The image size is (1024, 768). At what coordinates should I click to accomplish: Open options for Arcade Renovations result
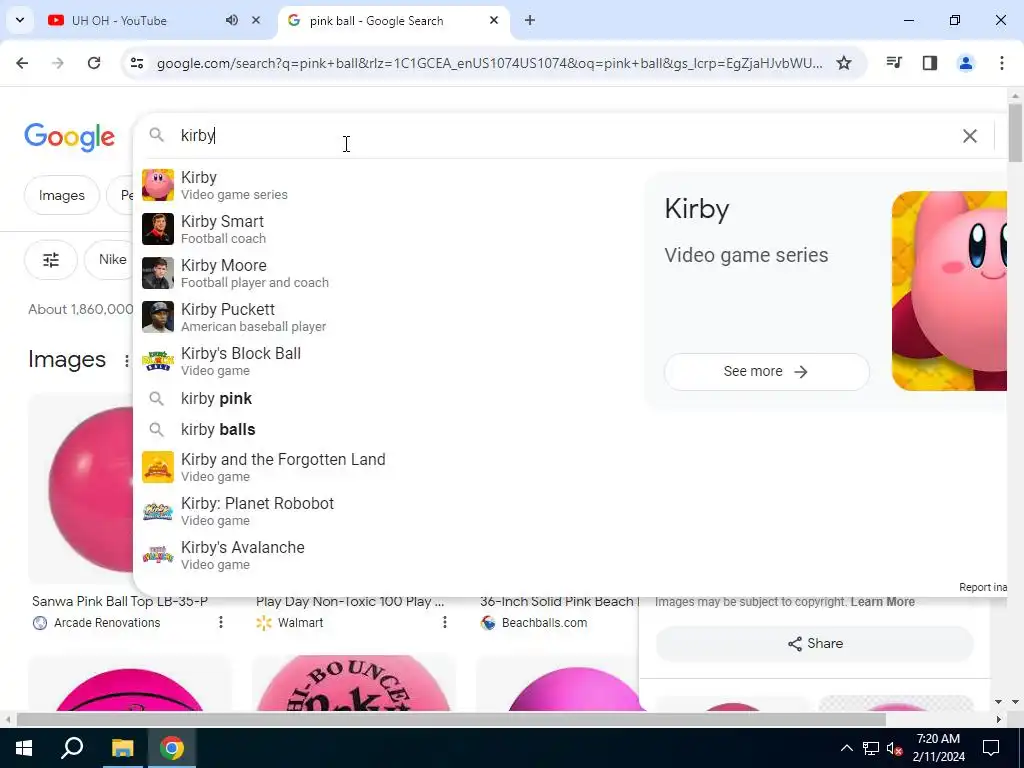tap(221, 622)
